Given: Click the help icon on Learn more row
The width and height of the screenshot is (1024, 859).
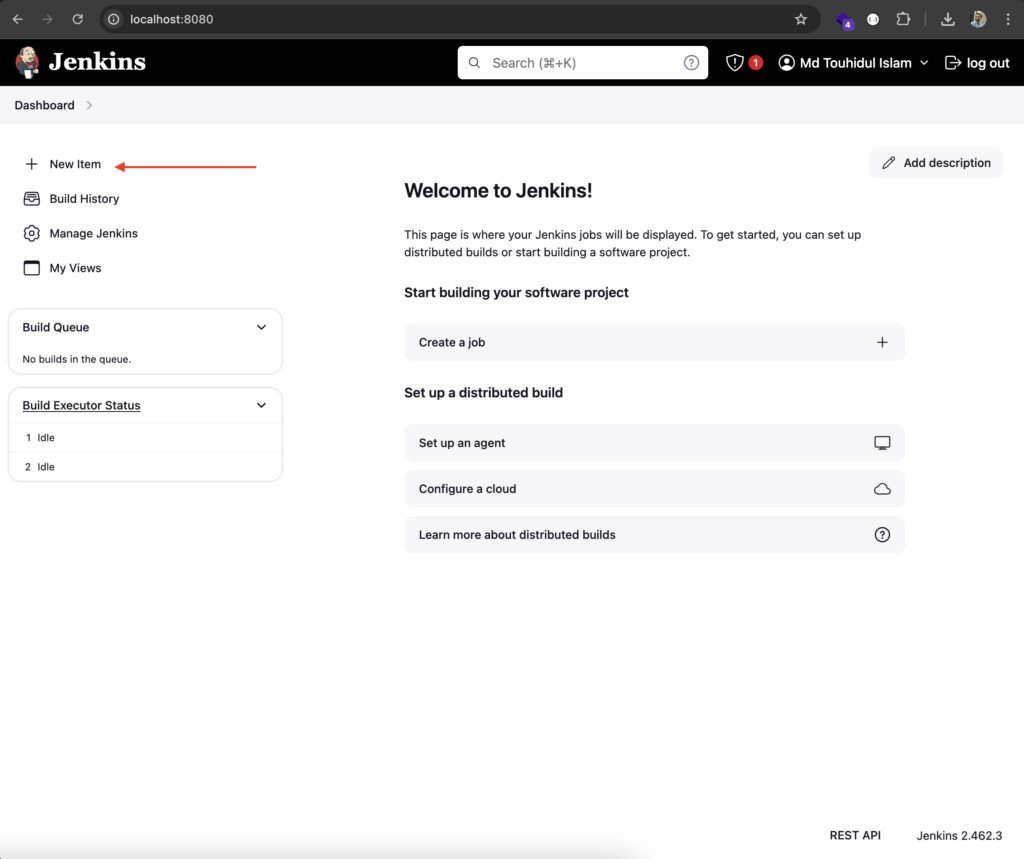Looking at the screenshot, I should pos(882,535).
